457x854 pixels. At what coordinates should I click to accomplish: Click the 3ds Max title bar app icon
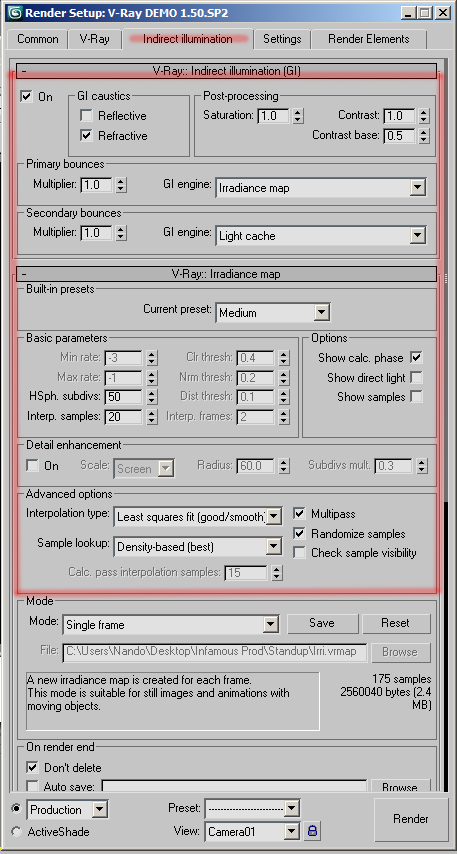point(15,12)
